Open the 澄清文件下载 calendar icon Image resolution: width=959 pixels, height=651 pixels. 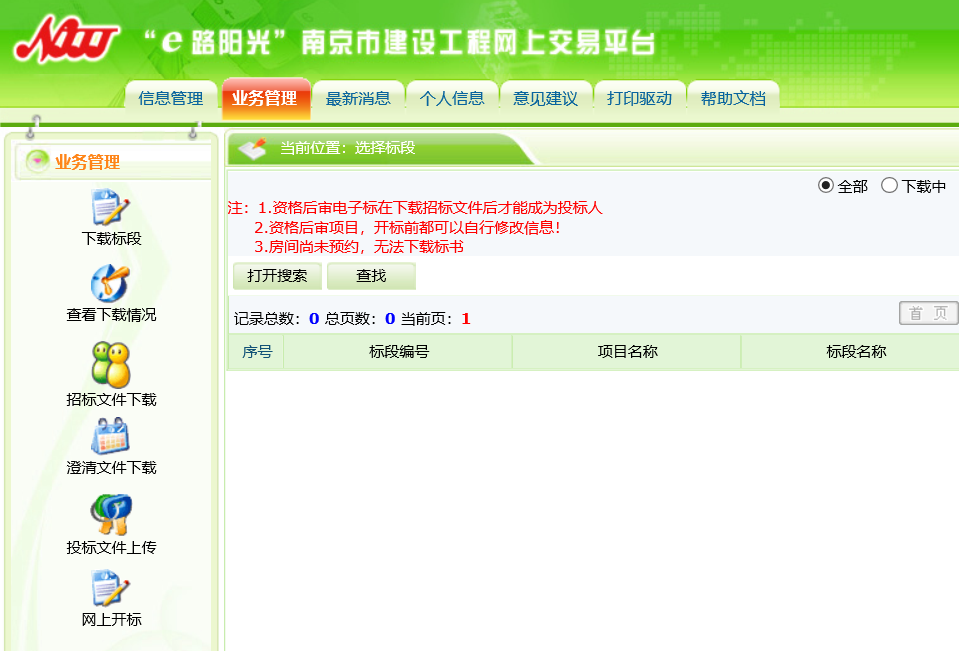111,436
